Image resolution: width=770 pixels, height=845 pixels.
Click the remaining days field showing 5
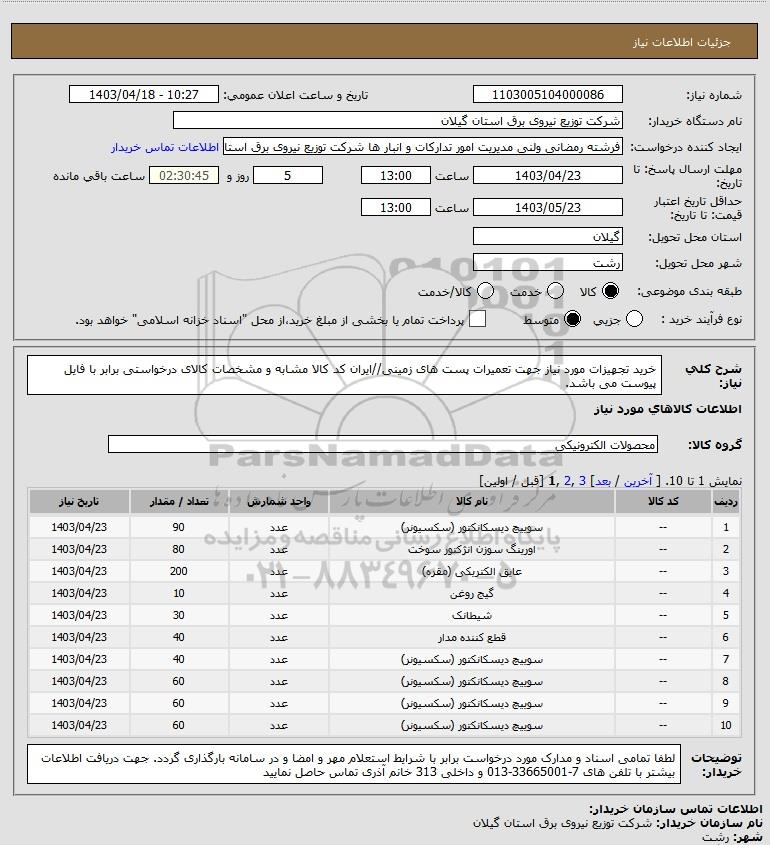point(288,175)
